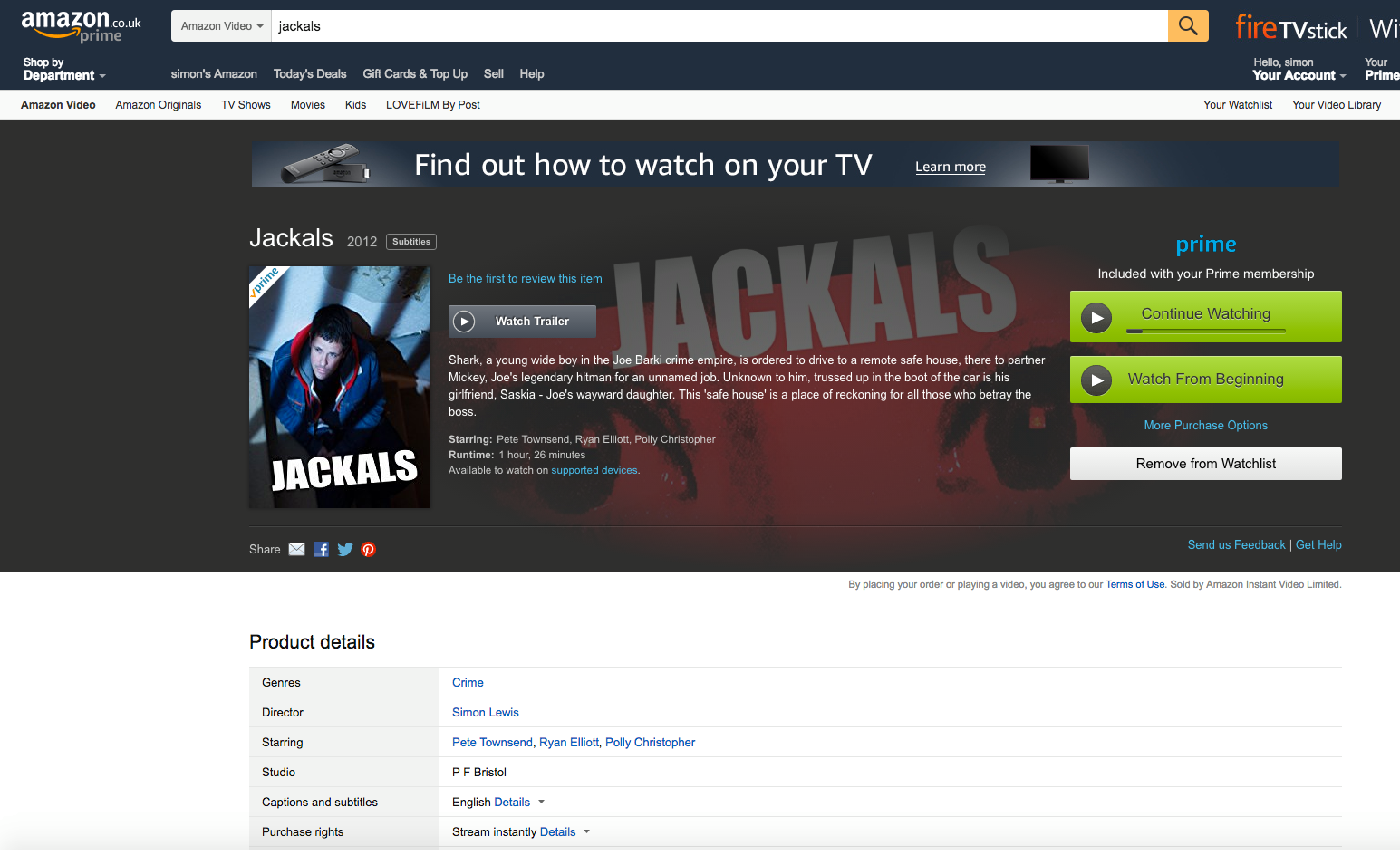Click Continue Watching button
Viewport: 1400px width, 865px height.
1205,316
